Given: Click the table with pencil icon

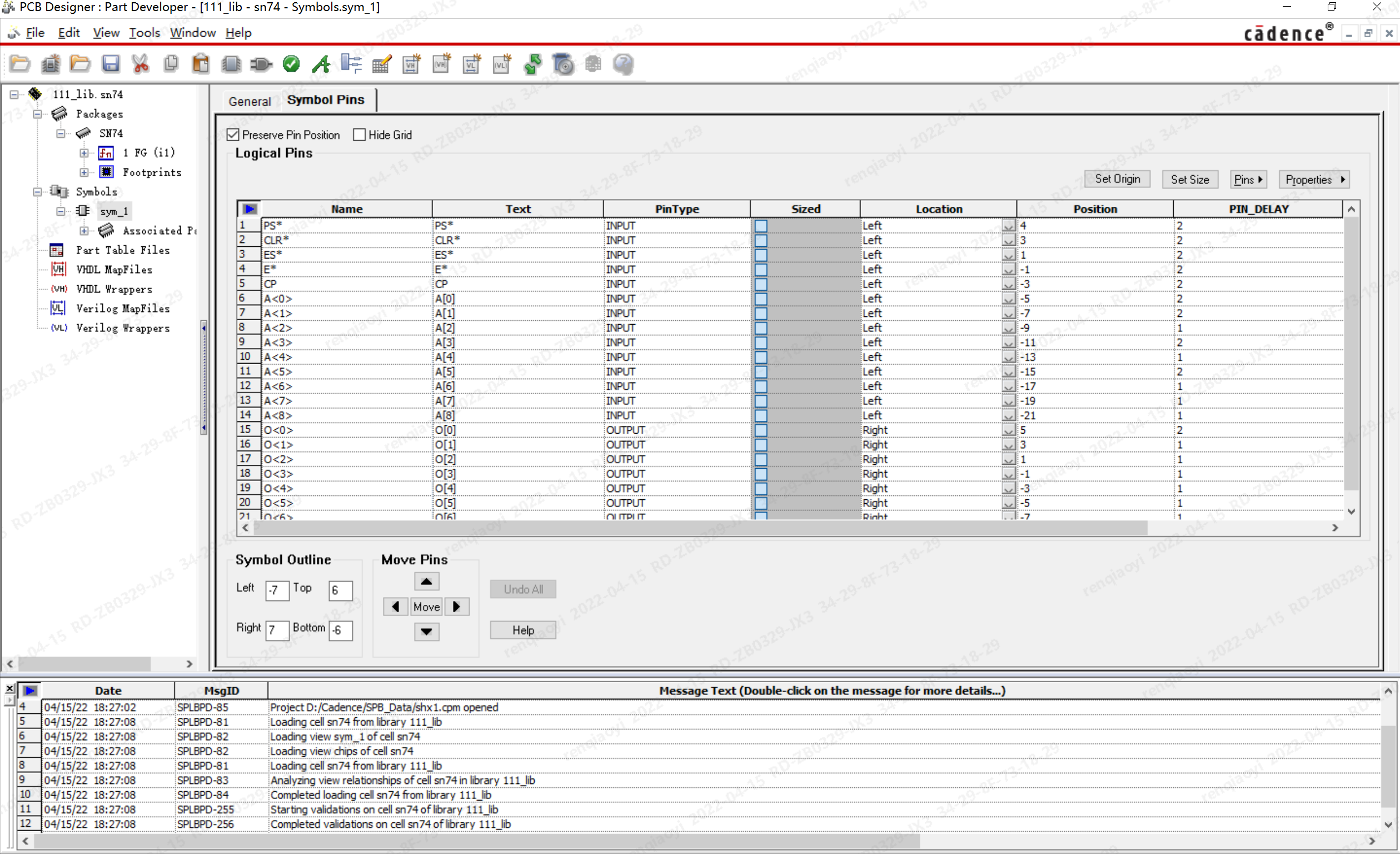Looking at the screenshot, I should (382, 64).
